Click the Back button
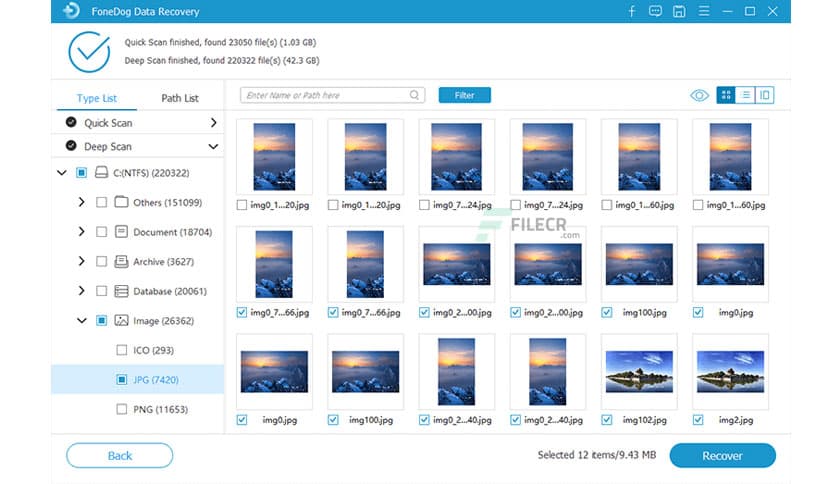Viewport: 836px width, 484px height. coord(119,455)
